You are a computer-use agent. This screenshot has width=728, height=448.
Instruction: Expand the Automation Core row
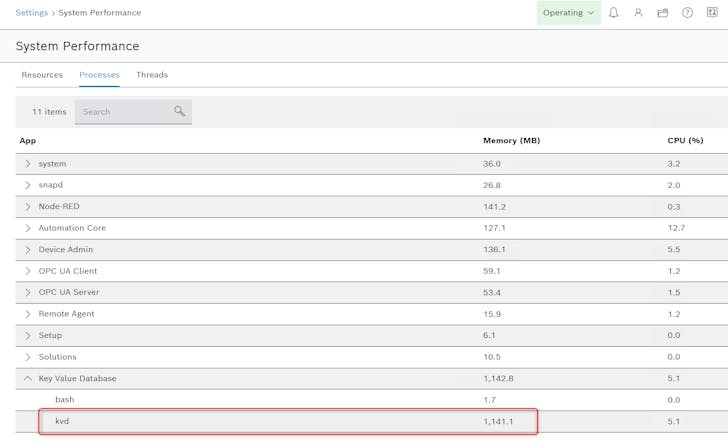(28, 228)
